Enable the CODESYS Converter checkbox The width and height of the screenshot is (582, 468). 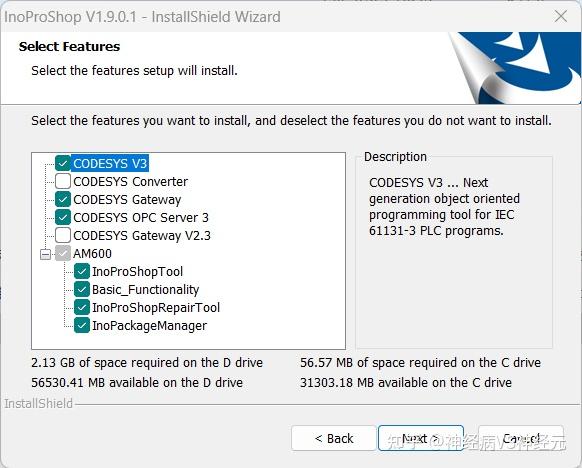pyautogui.click(x=63, y=181)
